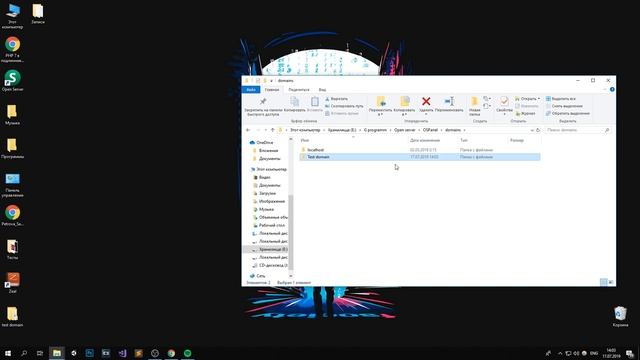Create a New folder (Новая папка)
Image resolution: width=640 pixels, height=360 pixels.
[x=474, y=107]
